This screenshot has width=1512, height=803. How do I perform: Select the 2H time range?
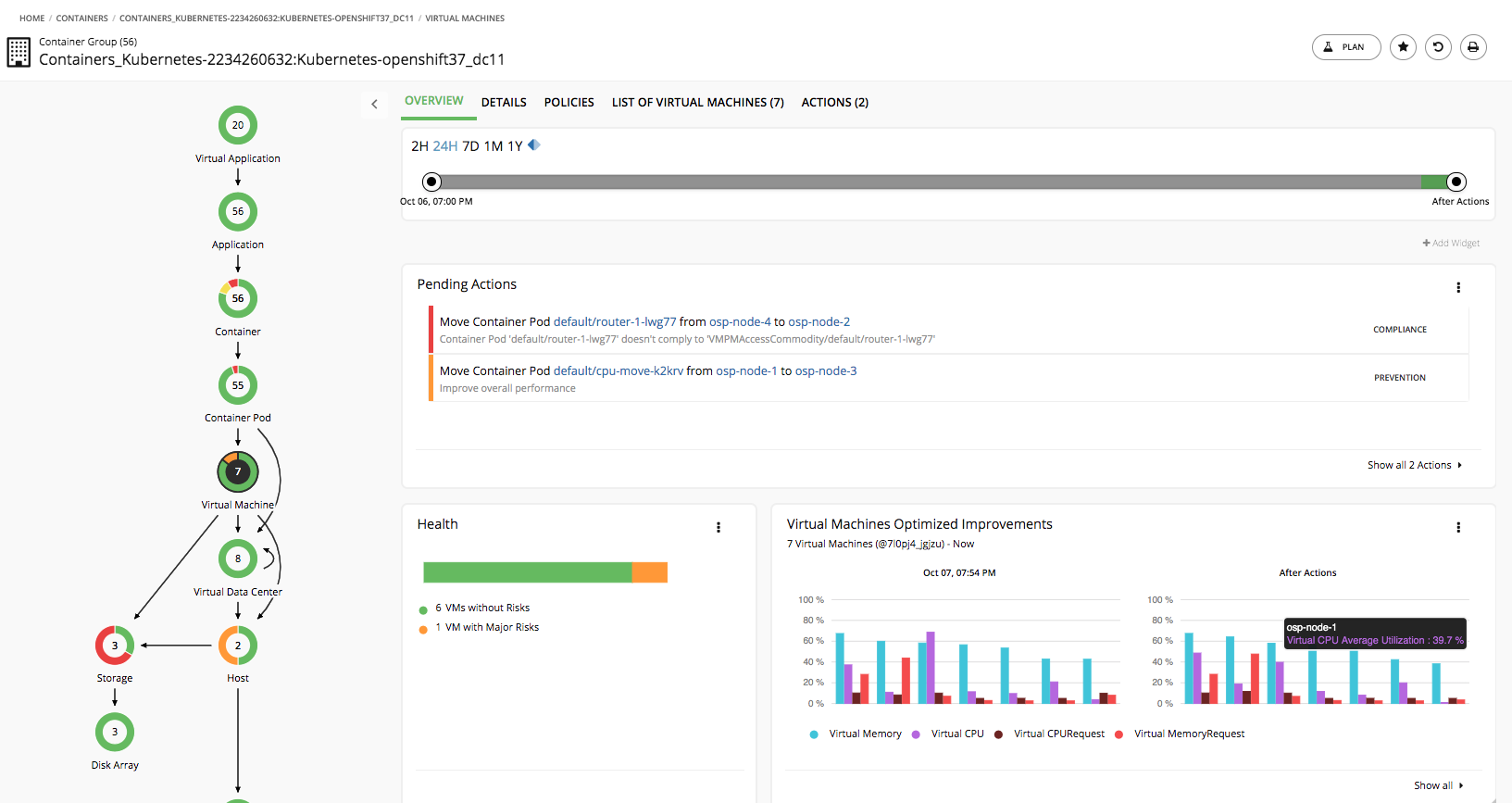[x=419, y=146]
